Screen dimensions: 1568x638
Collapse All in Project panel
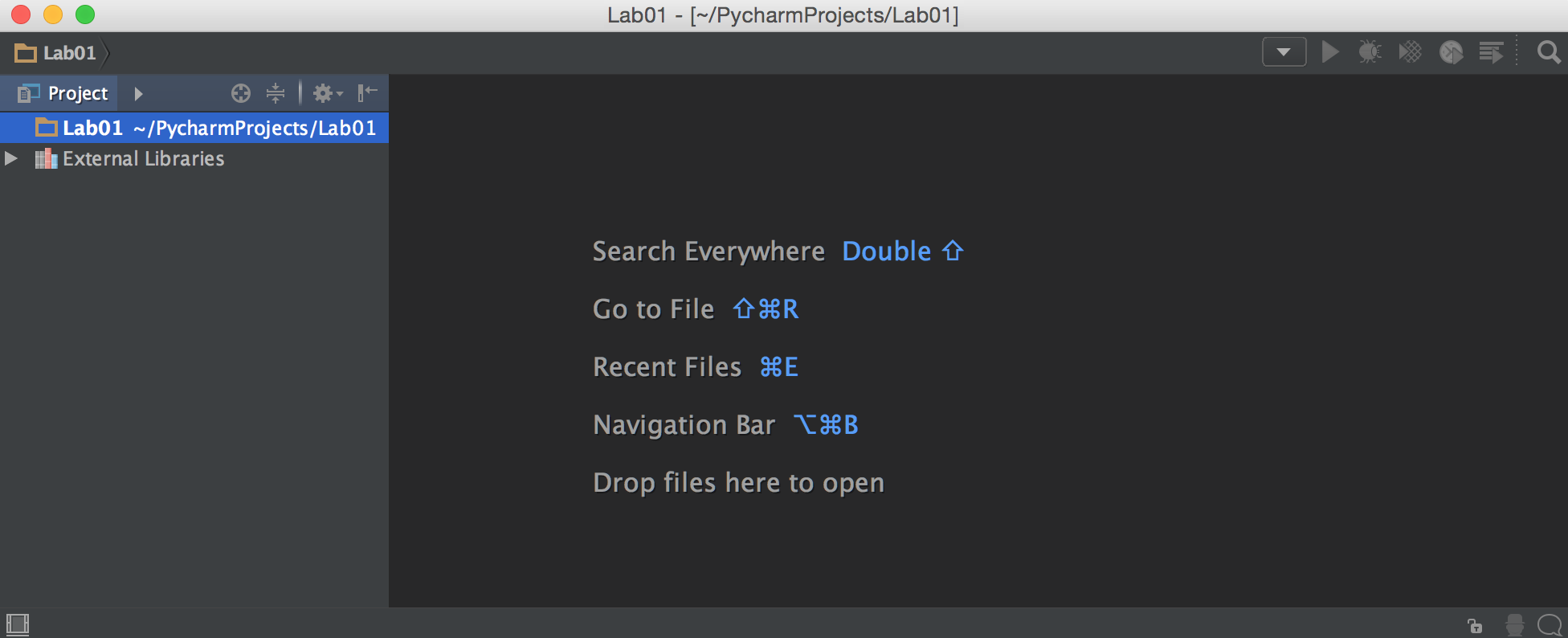click(276, 93)
